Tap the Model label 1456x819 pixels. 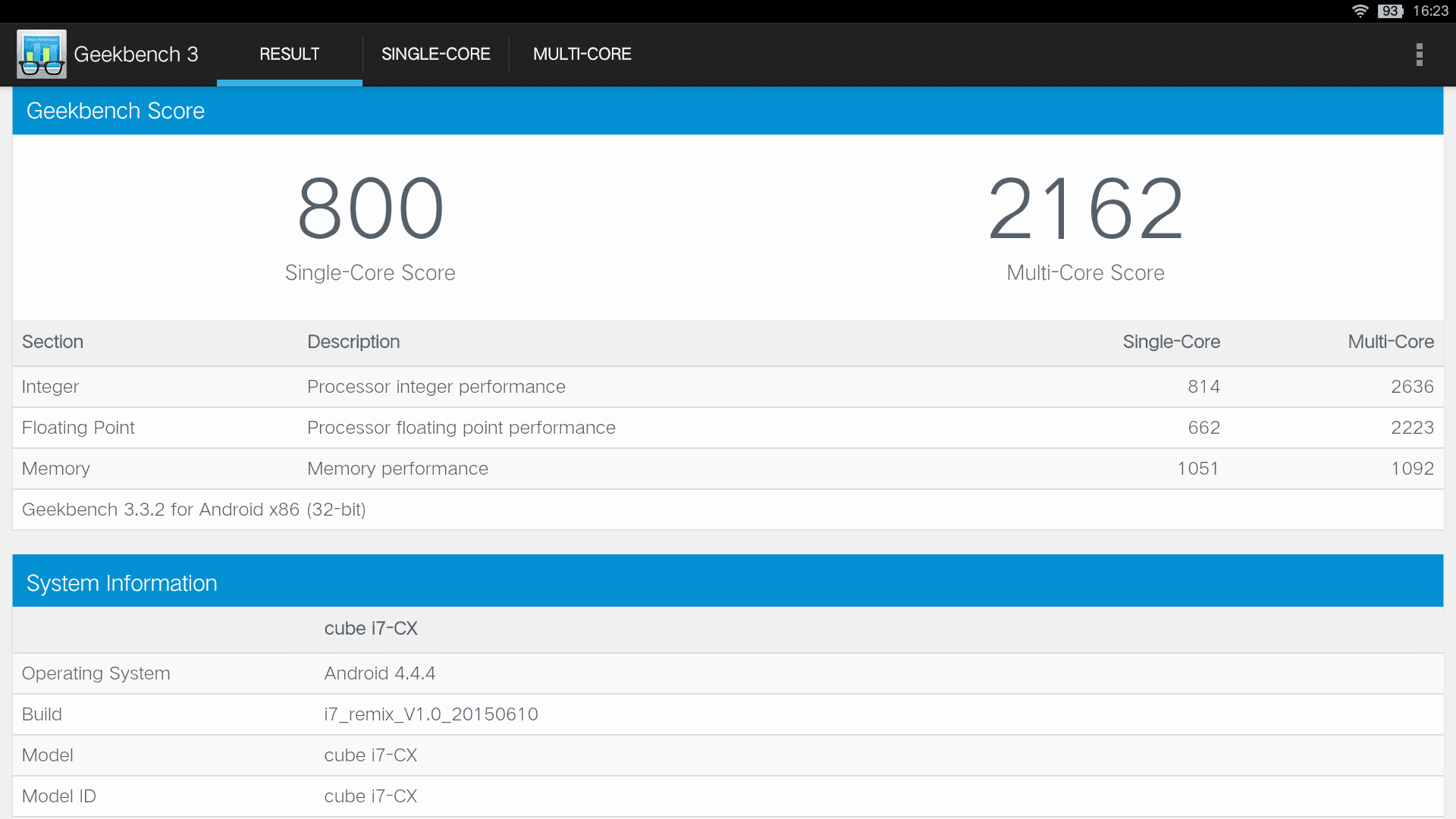pyautogui.click(x=47, y=755)
